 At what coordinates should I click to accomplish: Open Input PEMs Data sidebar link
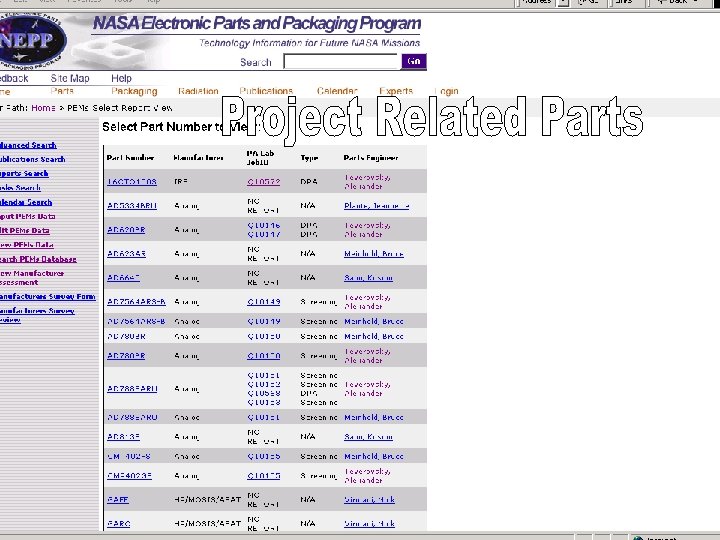[28, 216]
